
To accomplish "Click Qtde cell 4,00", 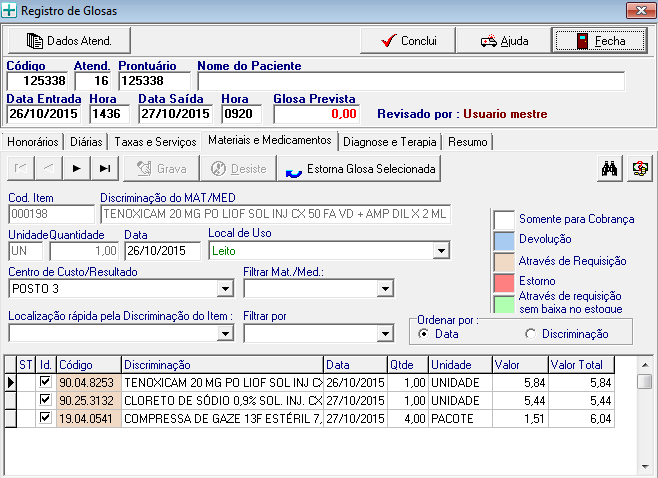I will click(x=408, y=418).
